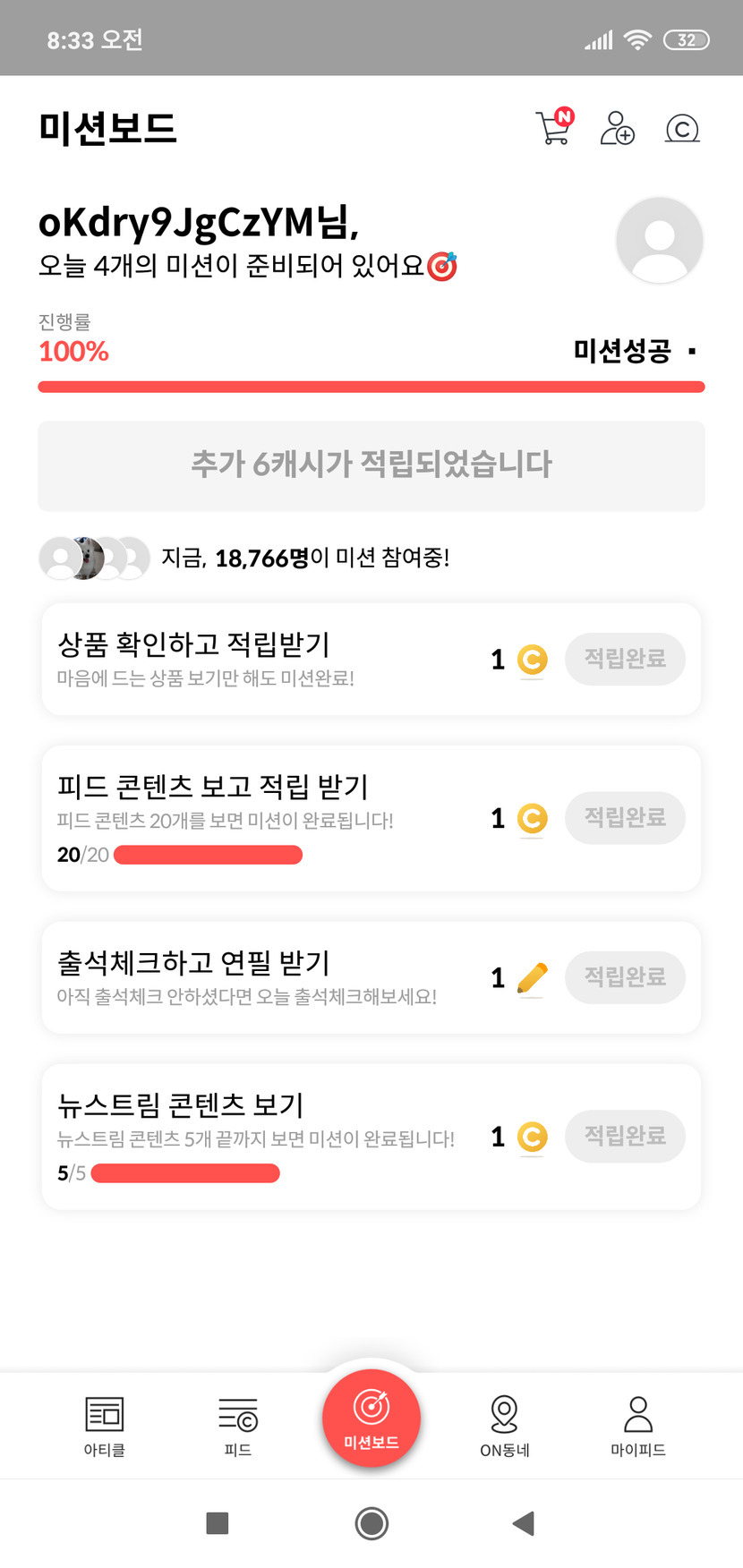The image size is (743, 1568).
Task: Tap 적립완료 for 뉴스트림 콘텐츠 보기
Action: [x=625, y=1137]
